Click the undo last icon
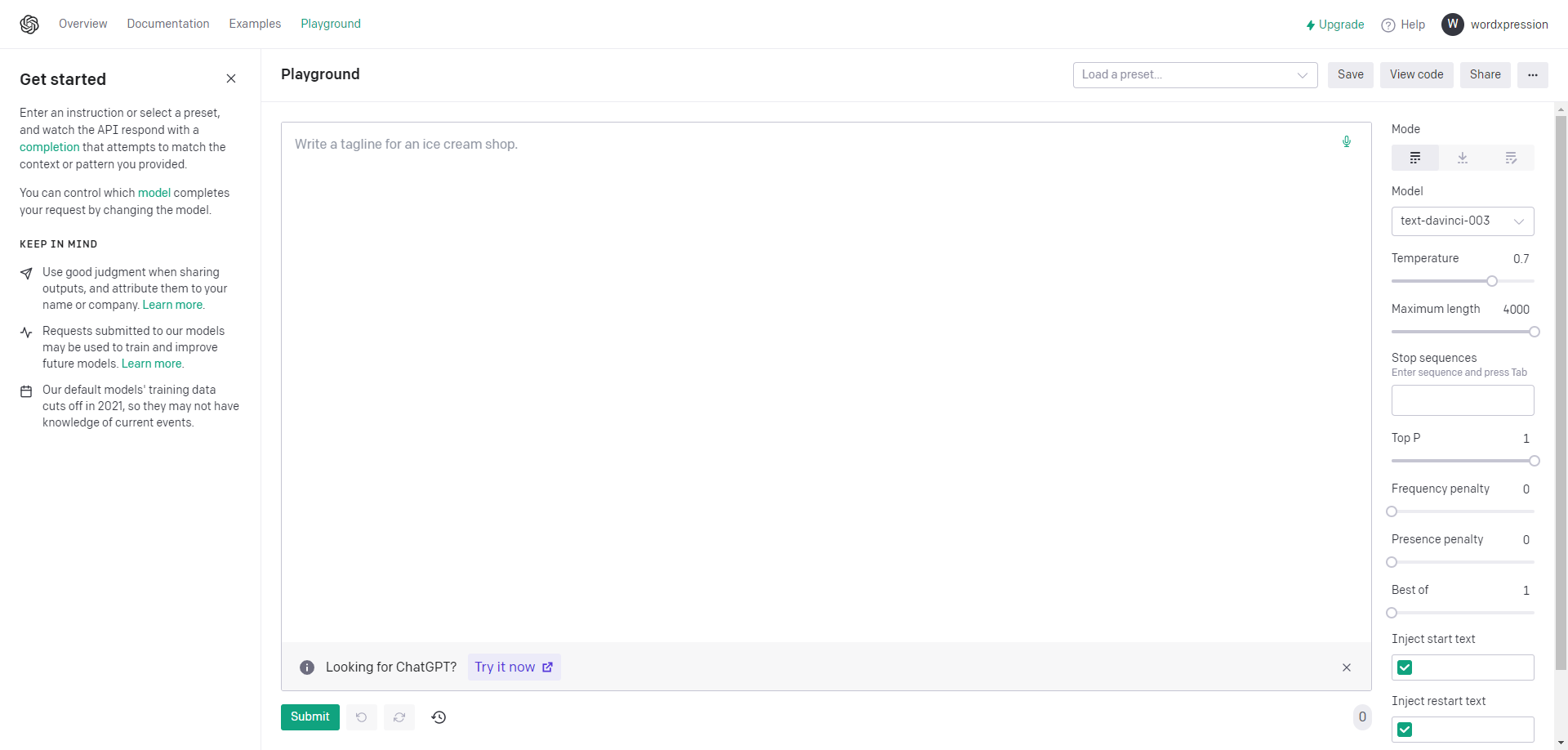The image size is (1568, 750). click(x=361, y=717)
